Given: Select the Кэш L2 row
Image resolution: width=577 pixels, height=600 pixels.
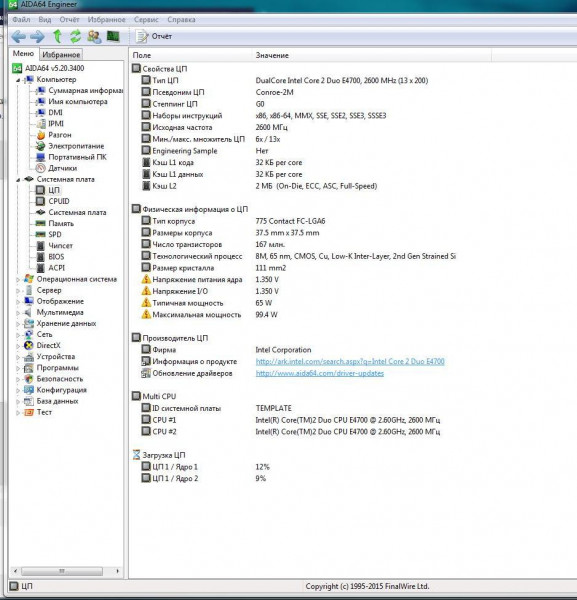Looking at the screenshot, I should [259, 186].
